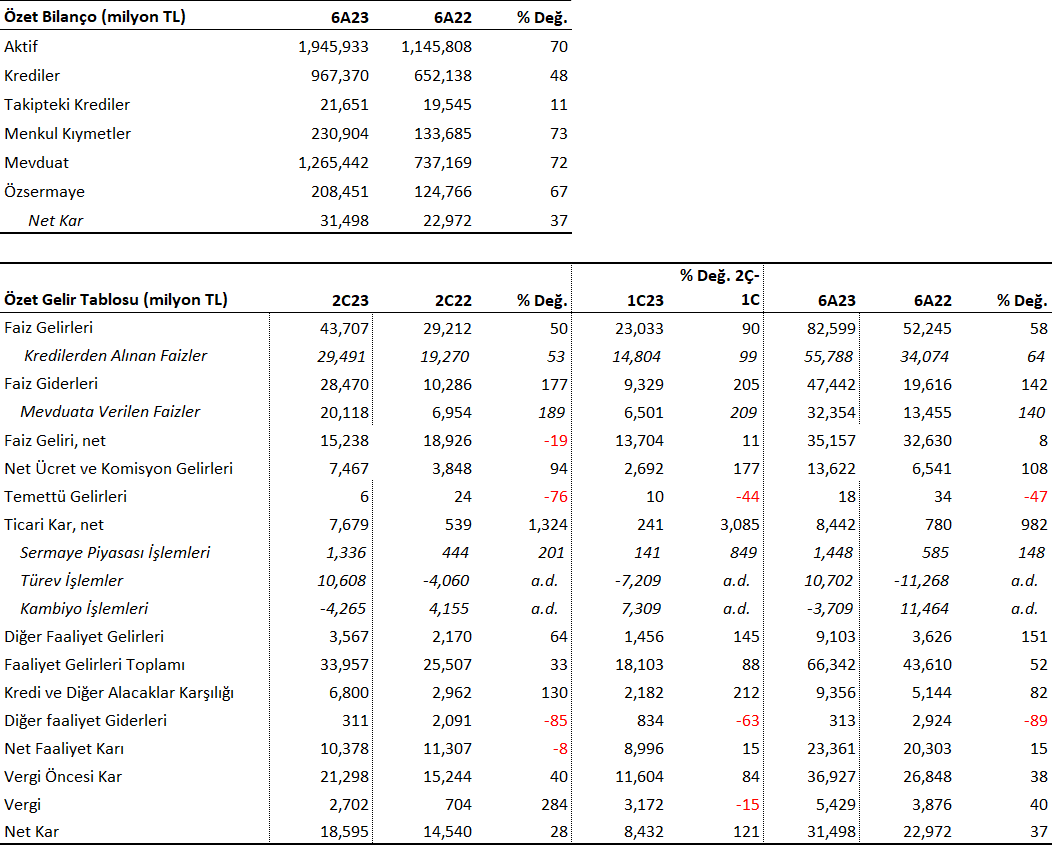The height and width of the screenshot is (846, 1053).
Task: Click the Faiz Gelirleri 2C23 value 43,707
Action: tap(345, 329)
